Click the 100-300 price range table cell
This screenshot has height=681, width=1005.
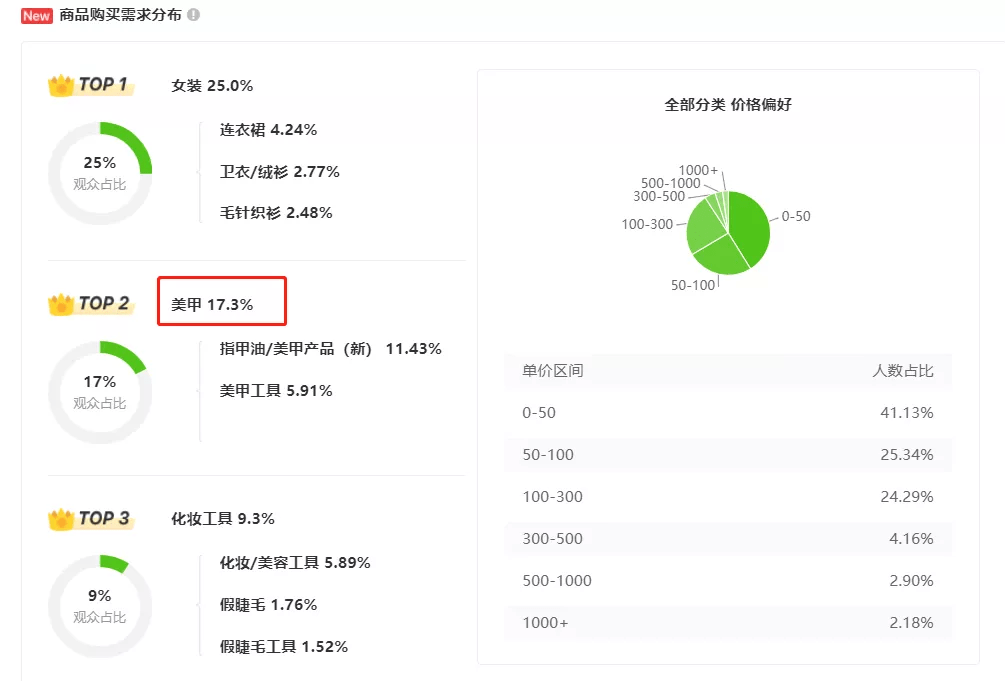tap(552, 497)
